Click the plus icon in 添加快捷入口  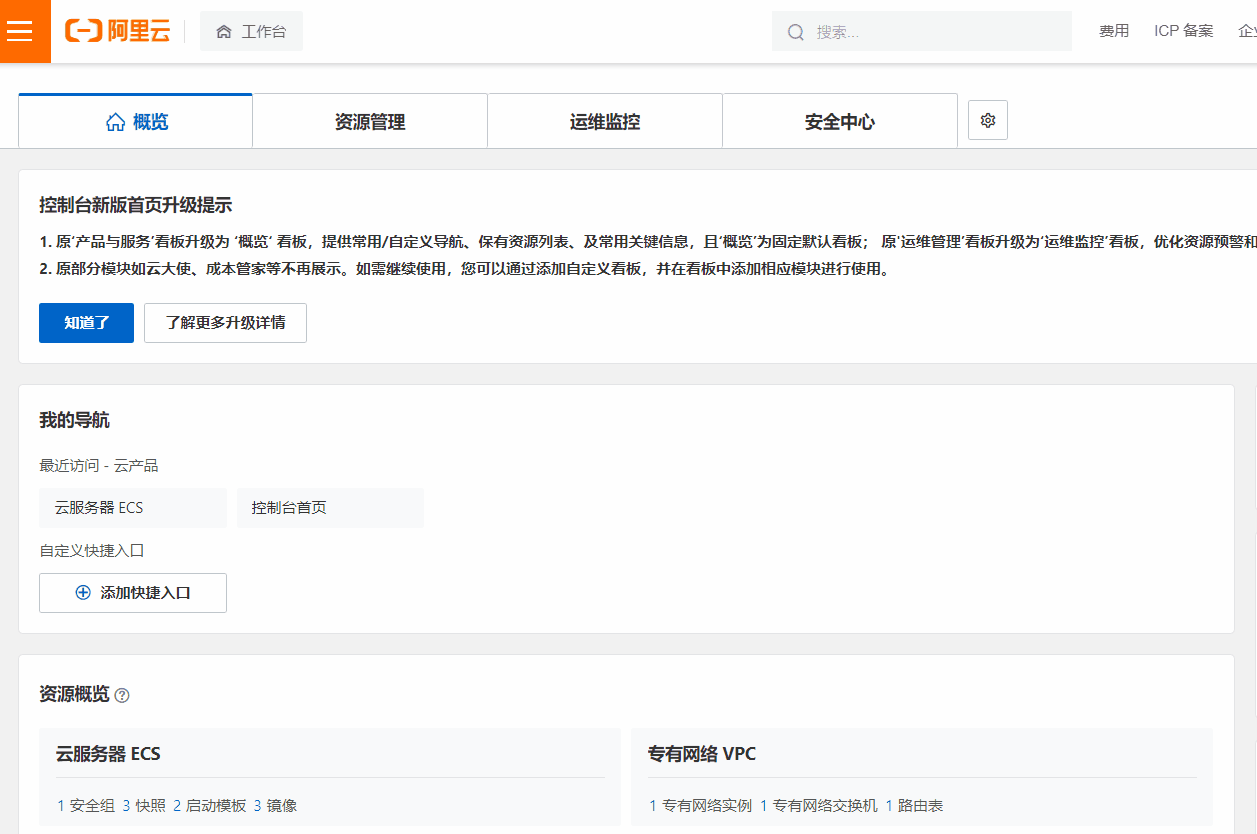[x=83, y=593]
